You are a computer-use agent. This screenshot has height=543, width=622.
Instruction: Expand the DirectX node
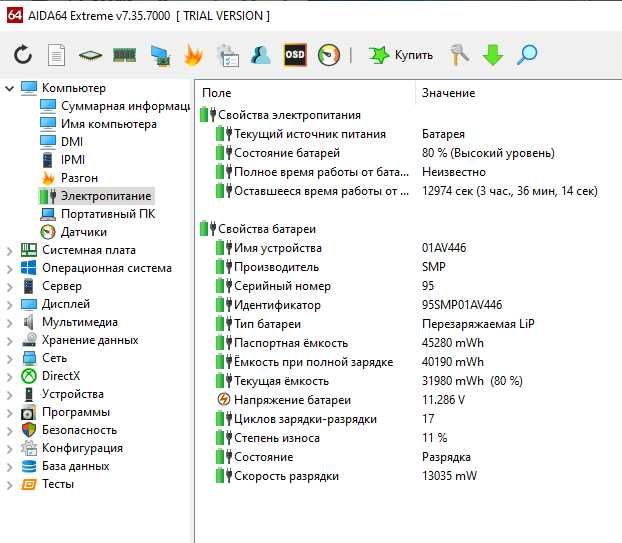pos(10,377)
